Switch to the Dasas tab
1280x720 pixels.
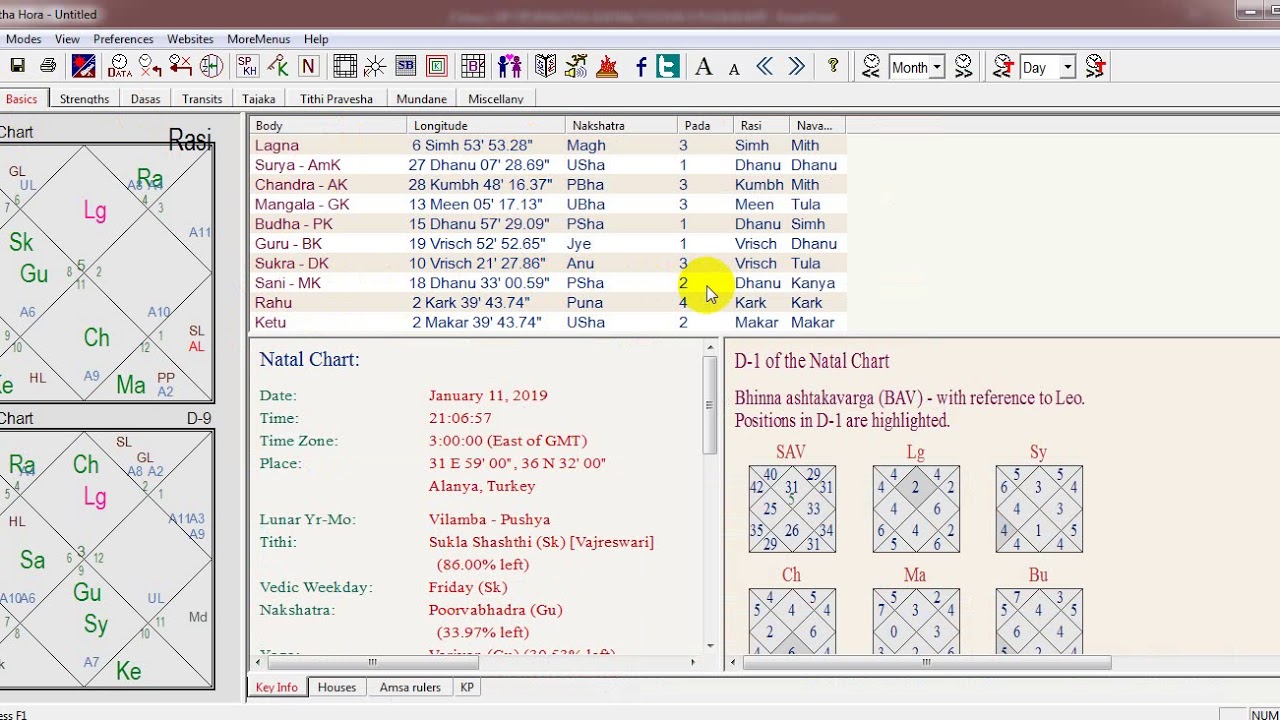[145, 99]
